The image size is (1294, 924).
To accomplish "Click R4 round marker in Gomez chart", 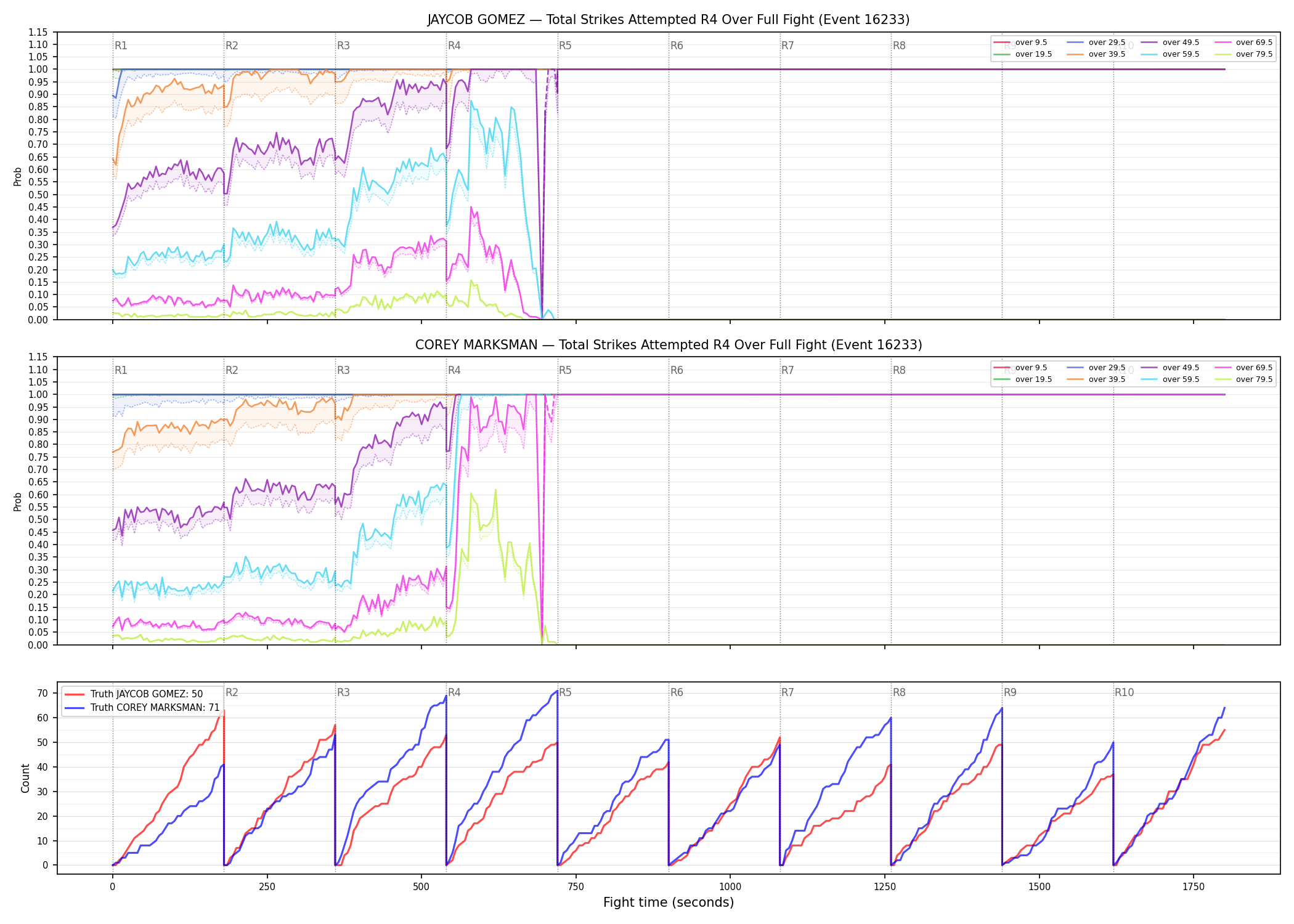I will tap(454, 46).
